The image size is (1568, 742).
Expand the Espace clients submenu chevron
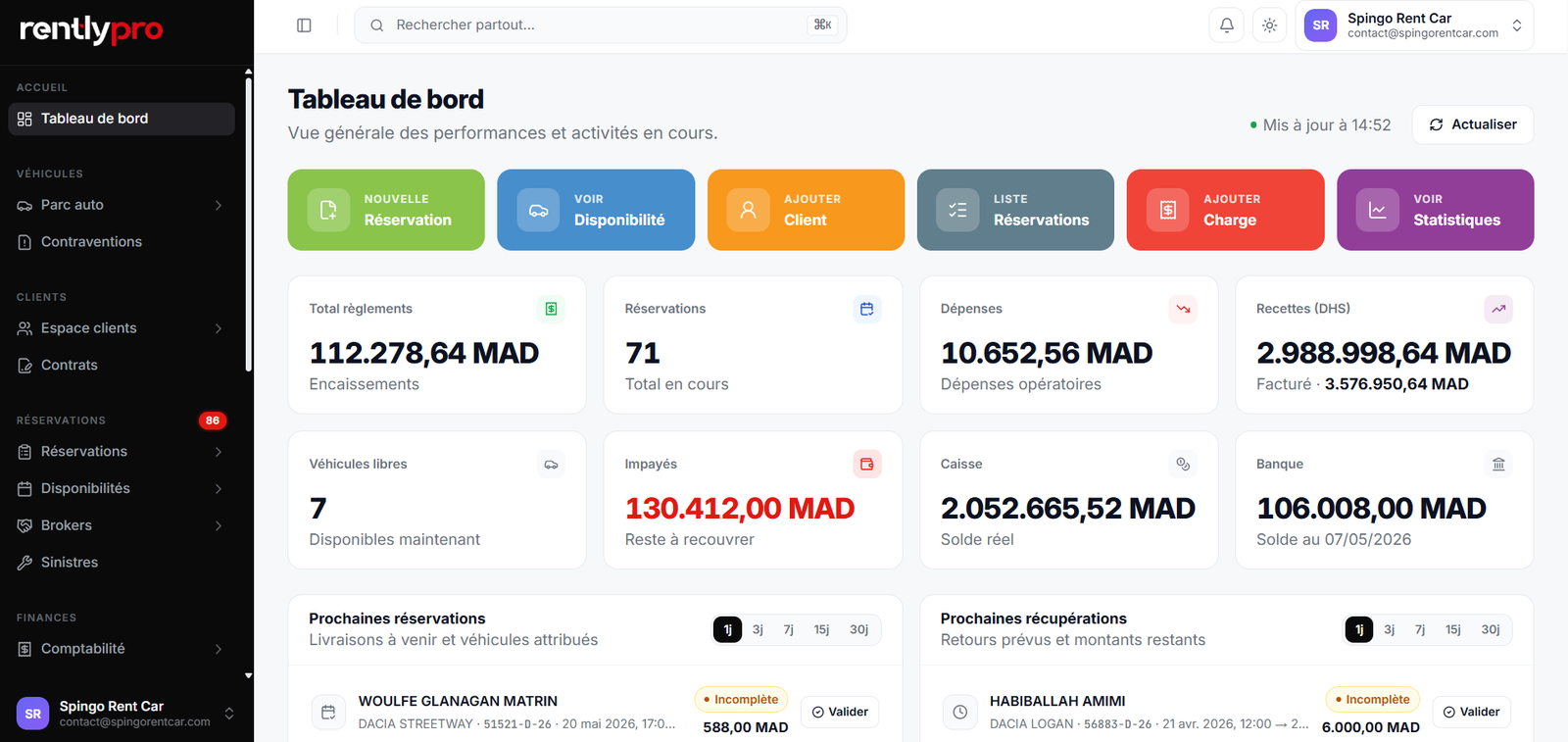click(219, 328)
